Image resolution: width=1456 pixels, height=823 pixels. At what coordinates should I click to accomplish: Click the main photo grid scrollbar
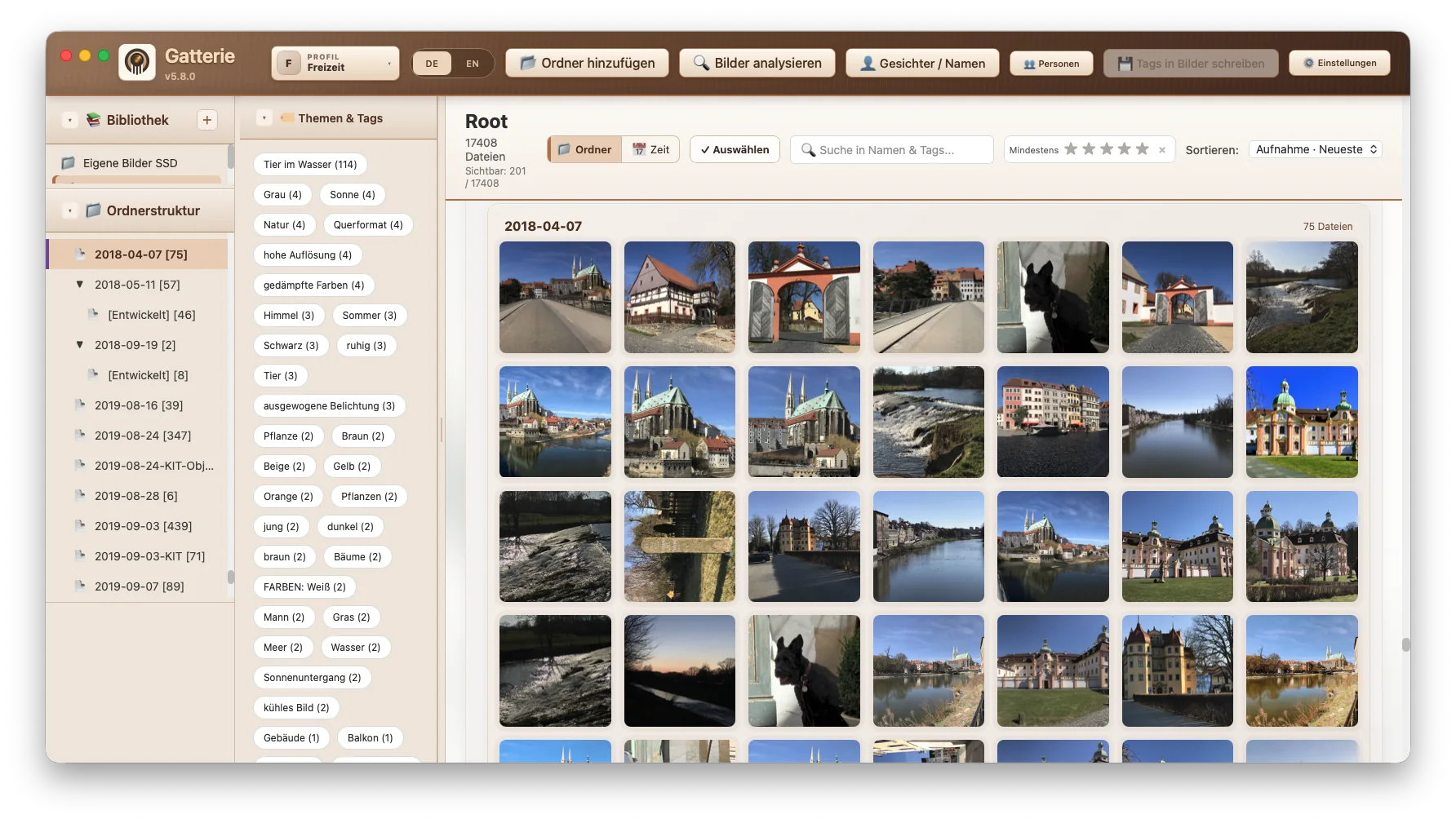pos(1405,644)
